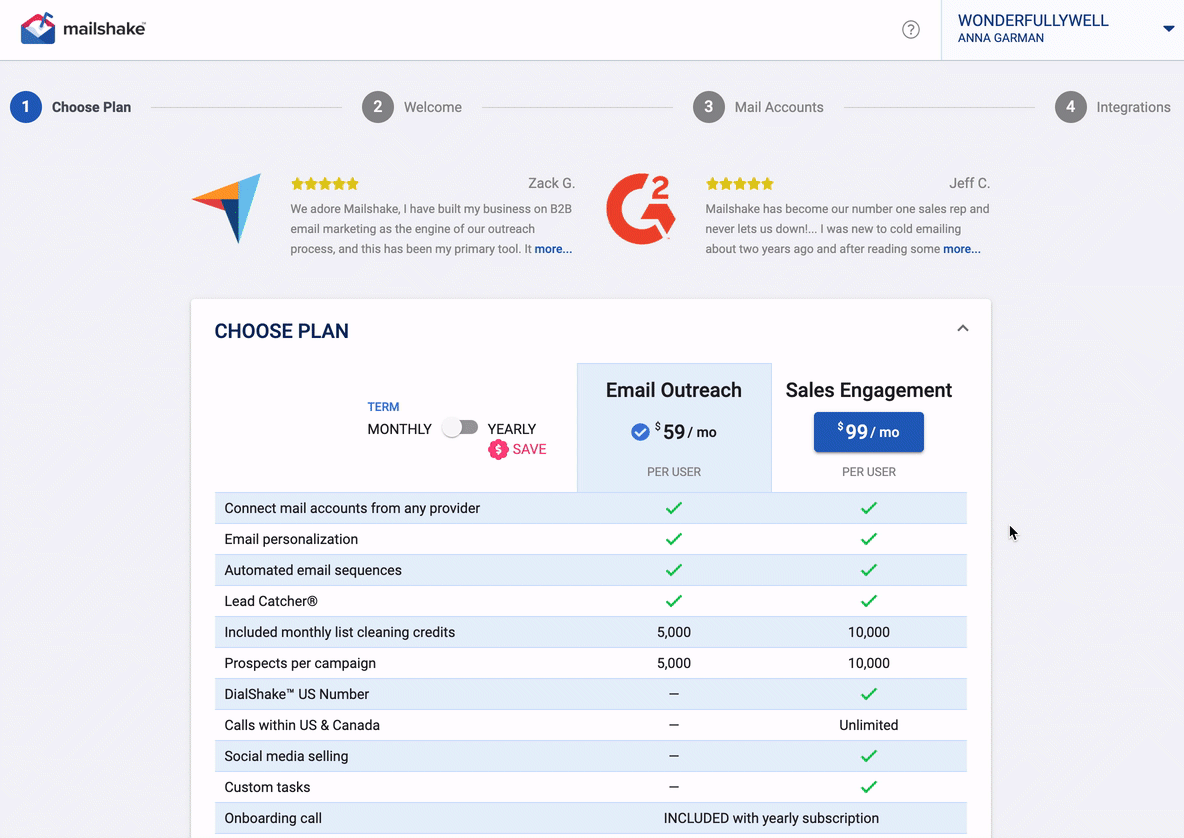This screenshot has width=1184, height=838.
Task: Click 'Calls within US & Canada' row label
Action: tap(302, 725)
